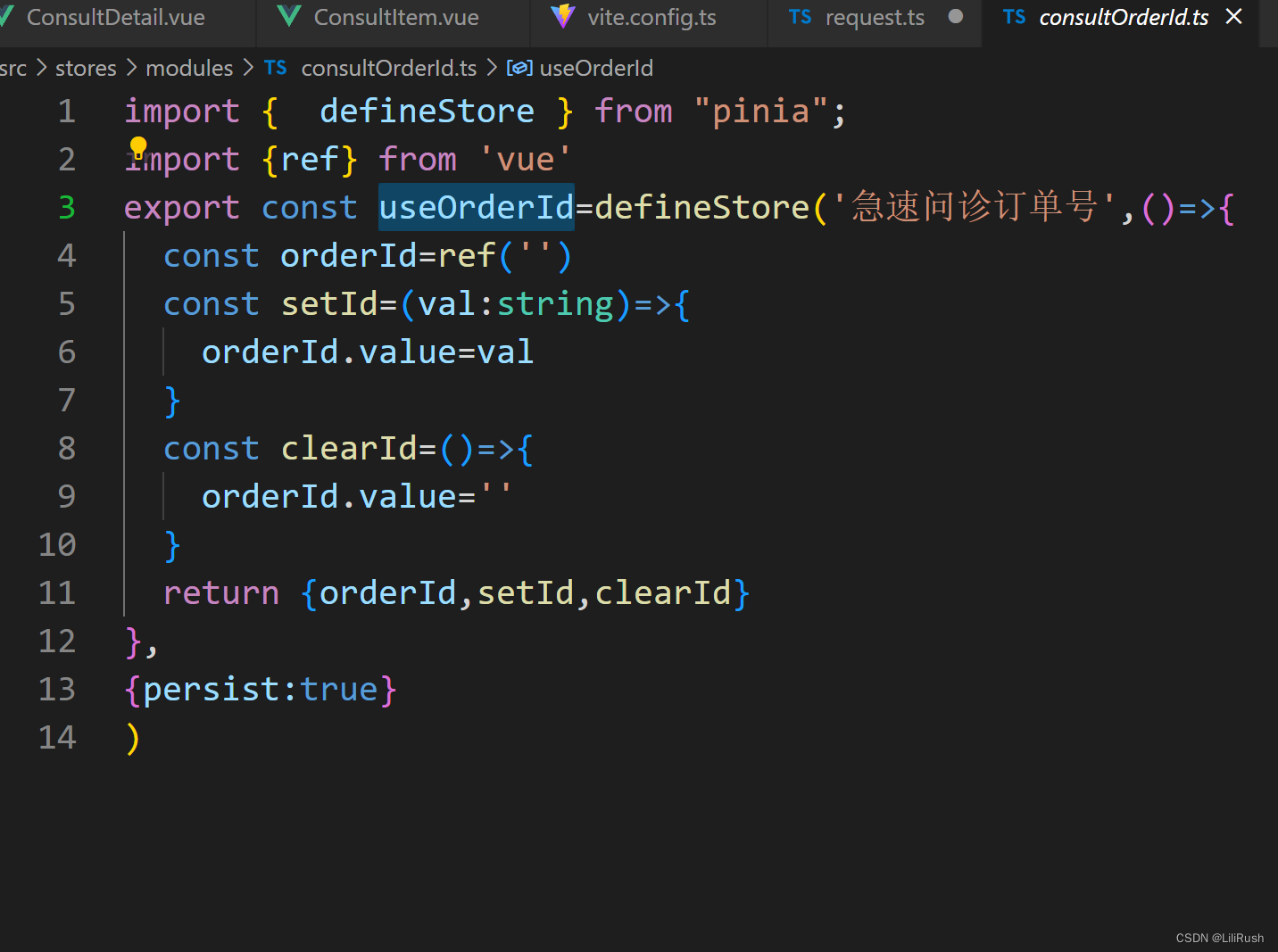Click the consultOrderId.ts breadcrumb entry

click(x=388, y=67)
